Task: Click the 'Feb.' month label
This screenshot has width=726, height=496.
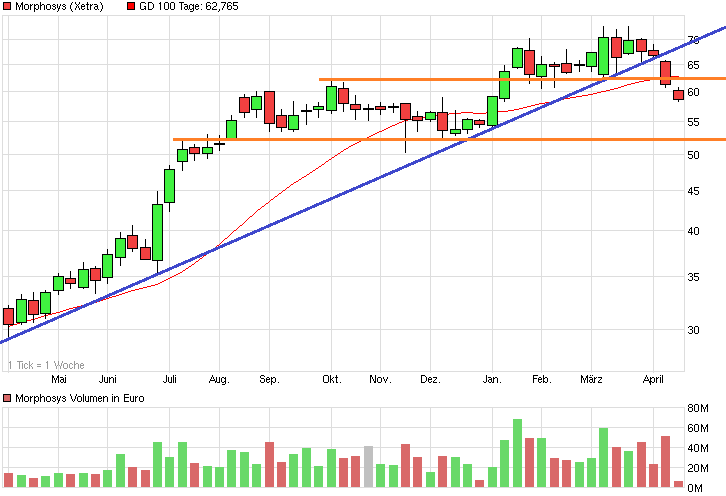Action: coord(542,379)
